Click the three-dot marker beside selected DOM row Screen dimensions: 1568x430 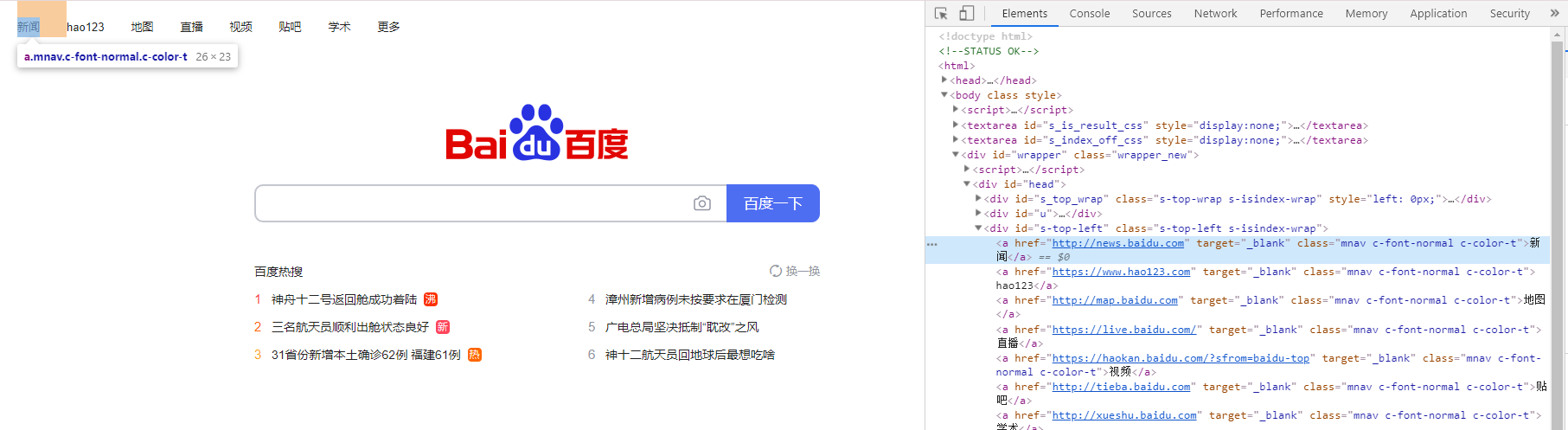click(932, 244)
